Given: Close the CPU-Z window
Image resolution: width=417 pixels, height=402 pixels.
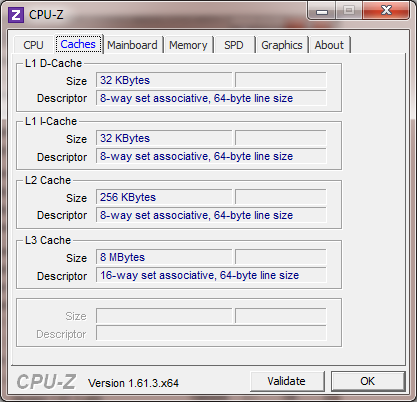Looking at the screenshot, I should pyautogui.click(x=386, y=11).
